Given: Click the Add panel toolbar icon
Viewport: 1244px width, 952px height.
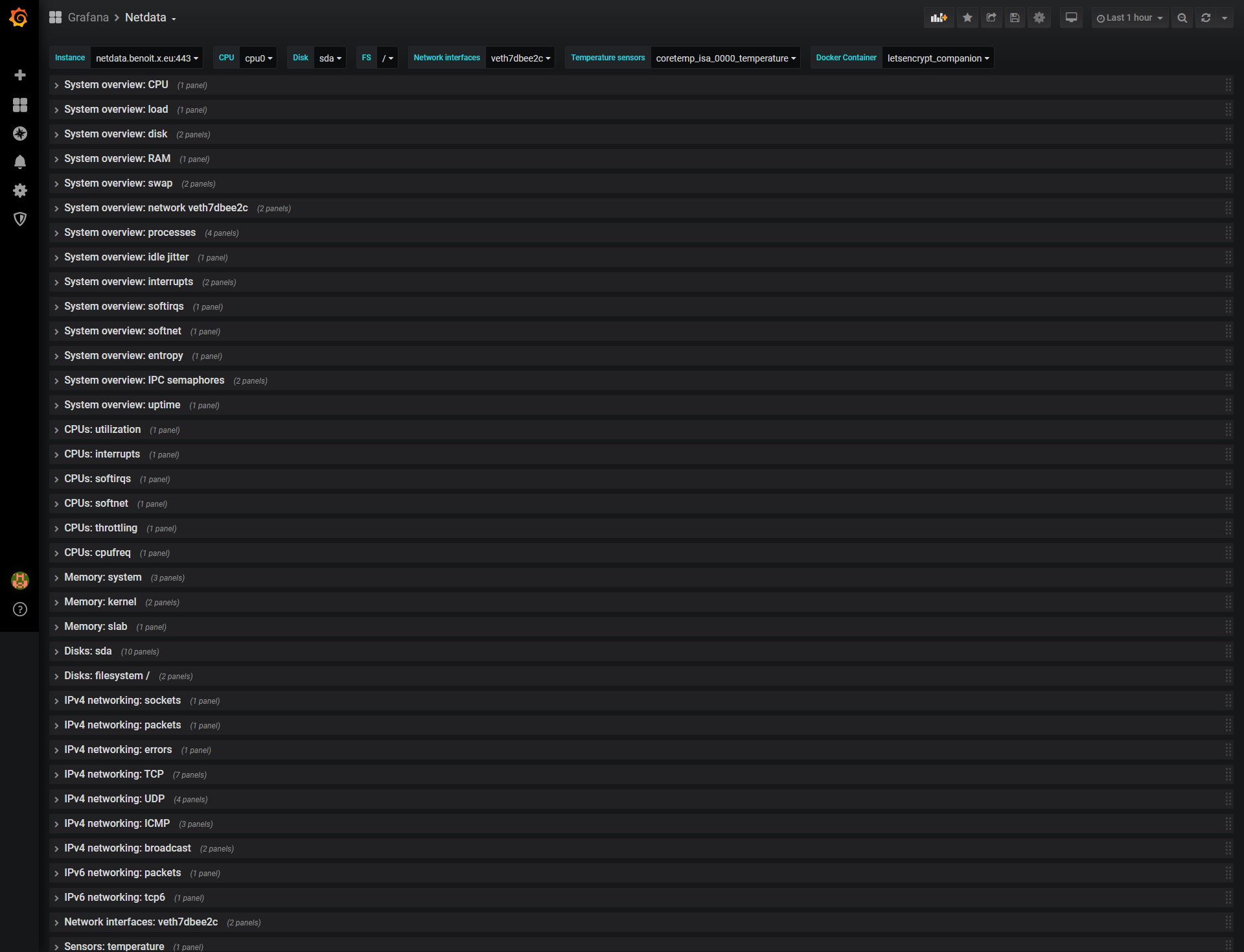Looking at the screenshot, I should pyautogui.click(x=939, y=18).
